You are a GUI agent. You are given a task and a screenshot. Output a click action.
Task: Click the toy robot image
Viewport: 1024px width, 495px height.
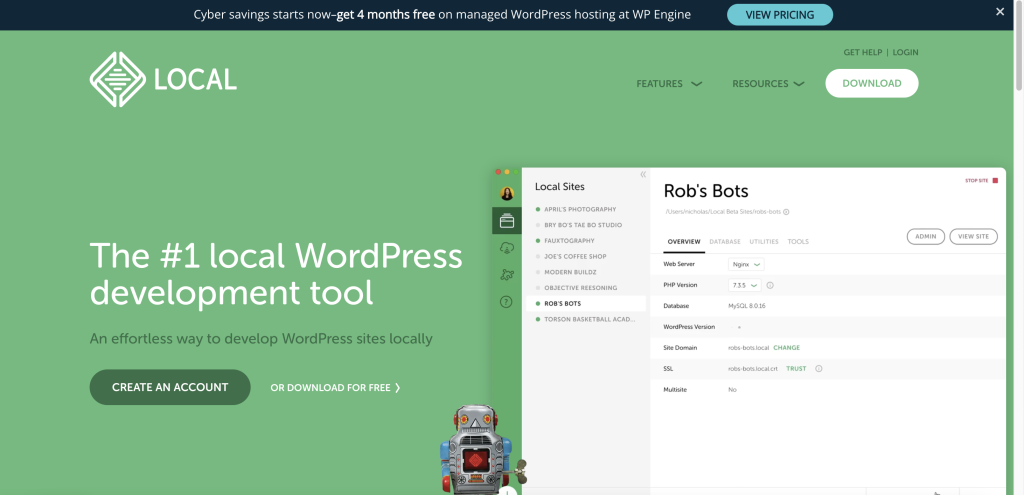click(482, 449)
